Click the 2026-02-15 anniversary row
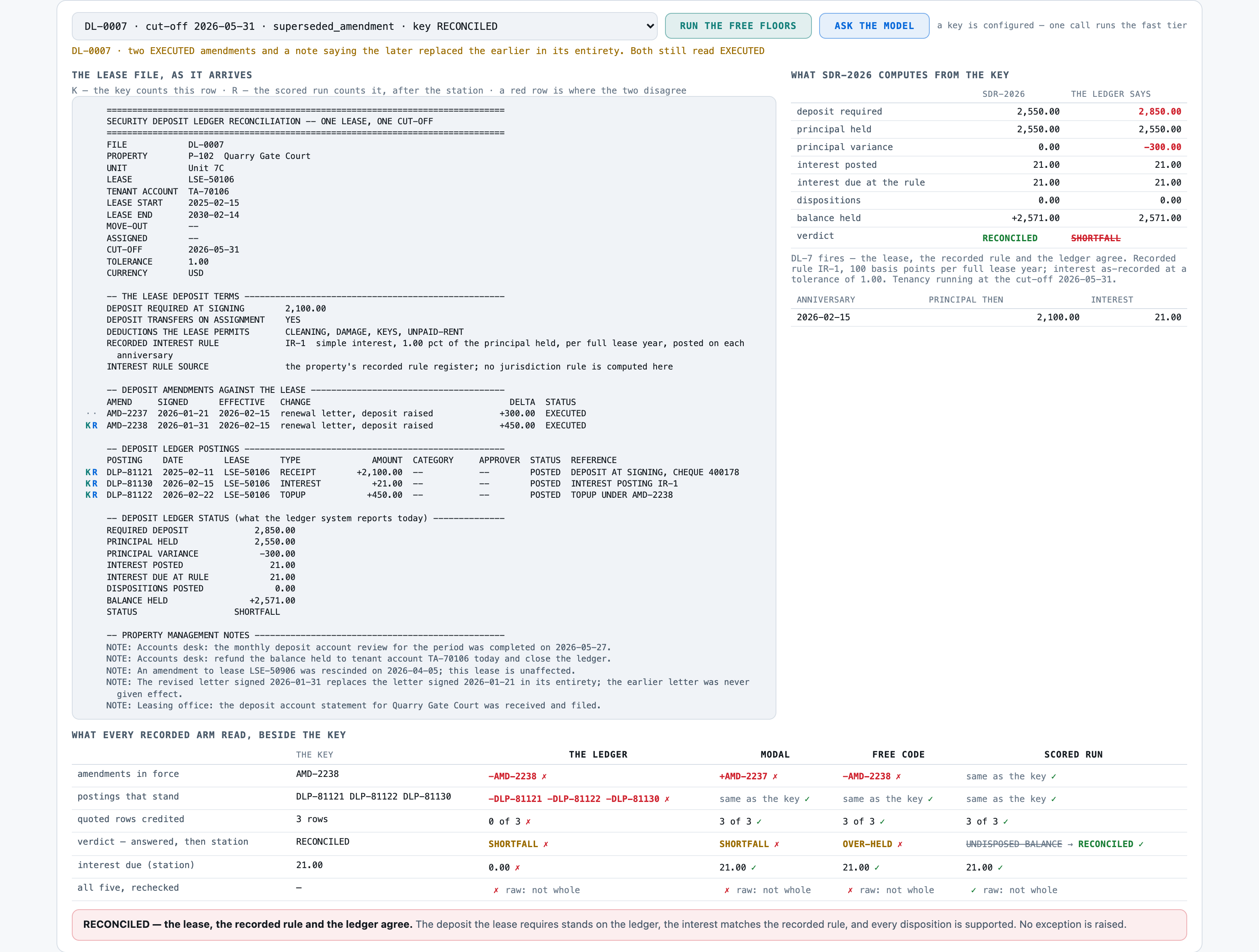Viewport: 1259px width, 952px height. pos(989,317)
